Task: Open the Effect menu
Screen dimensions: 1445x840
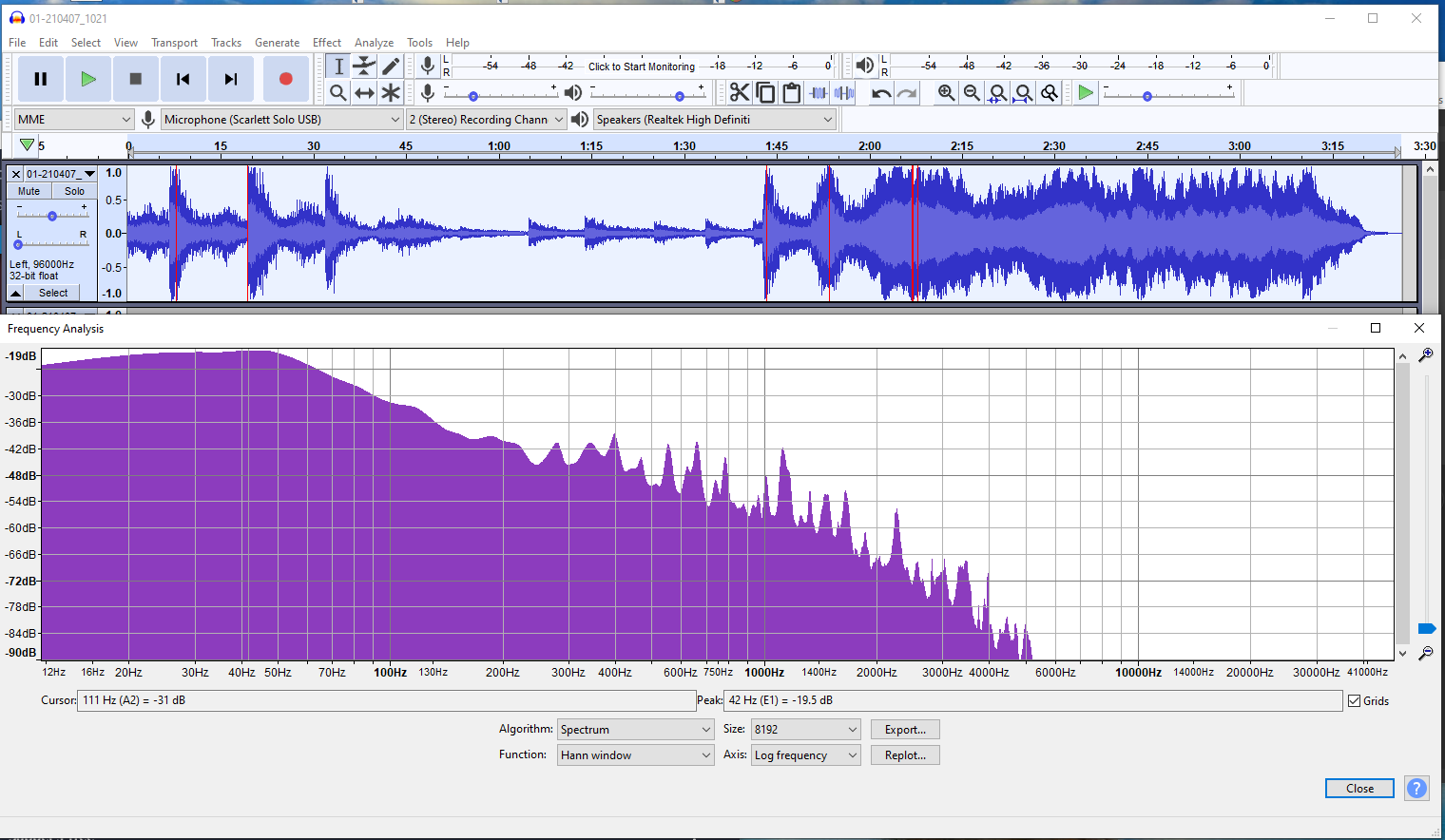Action: pos(327,43)
